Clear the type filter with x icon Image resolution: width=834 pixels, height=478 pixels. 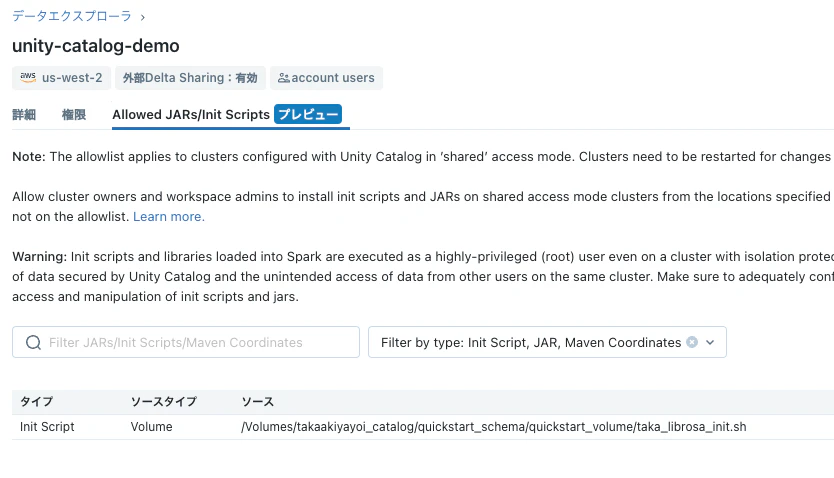(692, 342)
